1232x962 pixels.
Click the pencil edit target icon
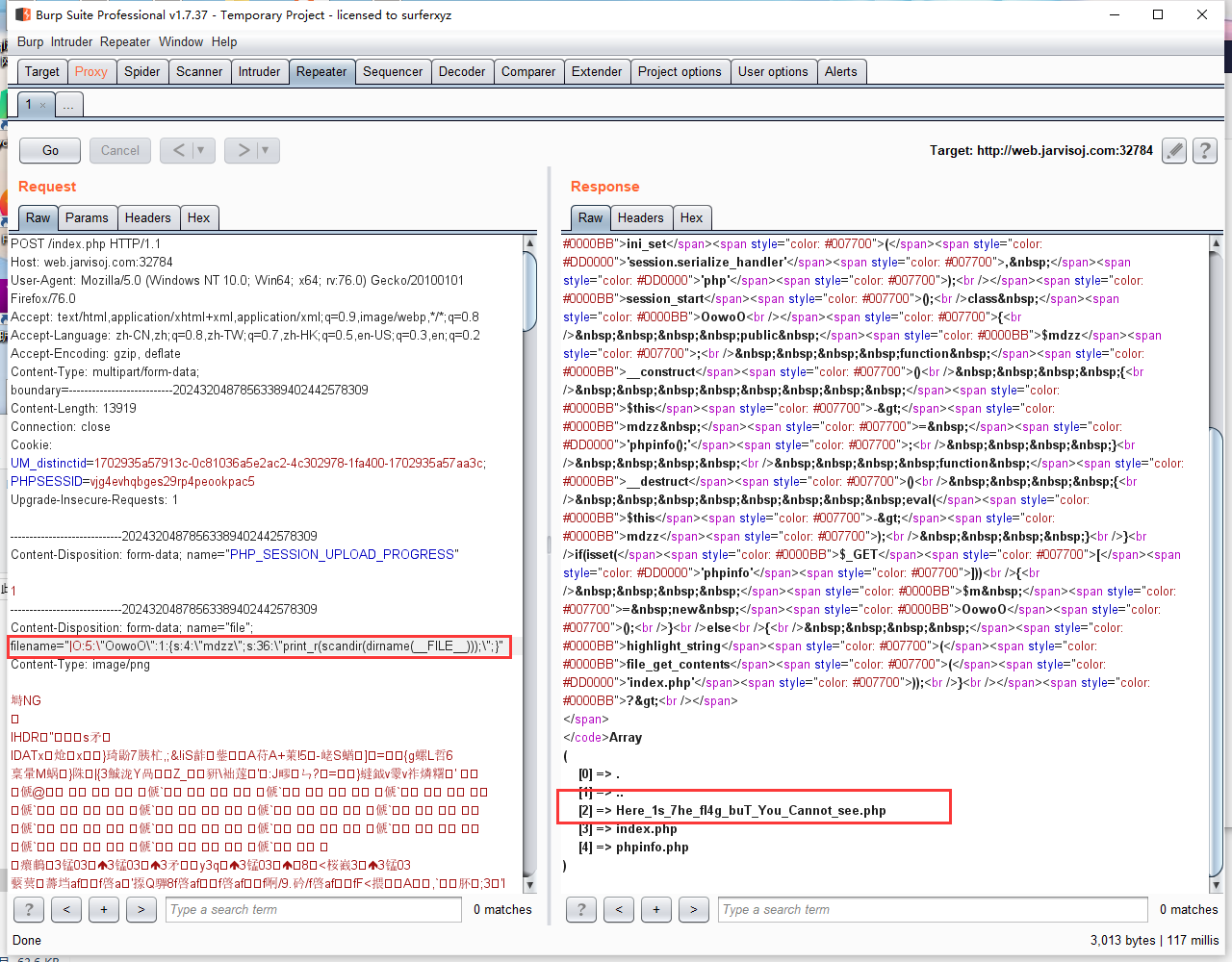point(1174,150)
